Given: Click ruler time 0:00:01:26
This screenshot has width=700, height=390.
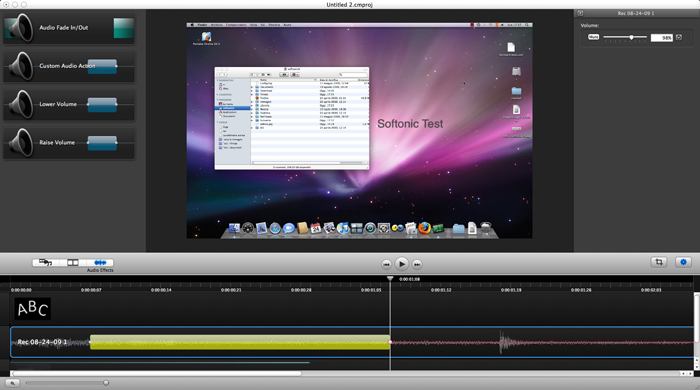Looking at the screenshot, I should click(x=581, y=290).
